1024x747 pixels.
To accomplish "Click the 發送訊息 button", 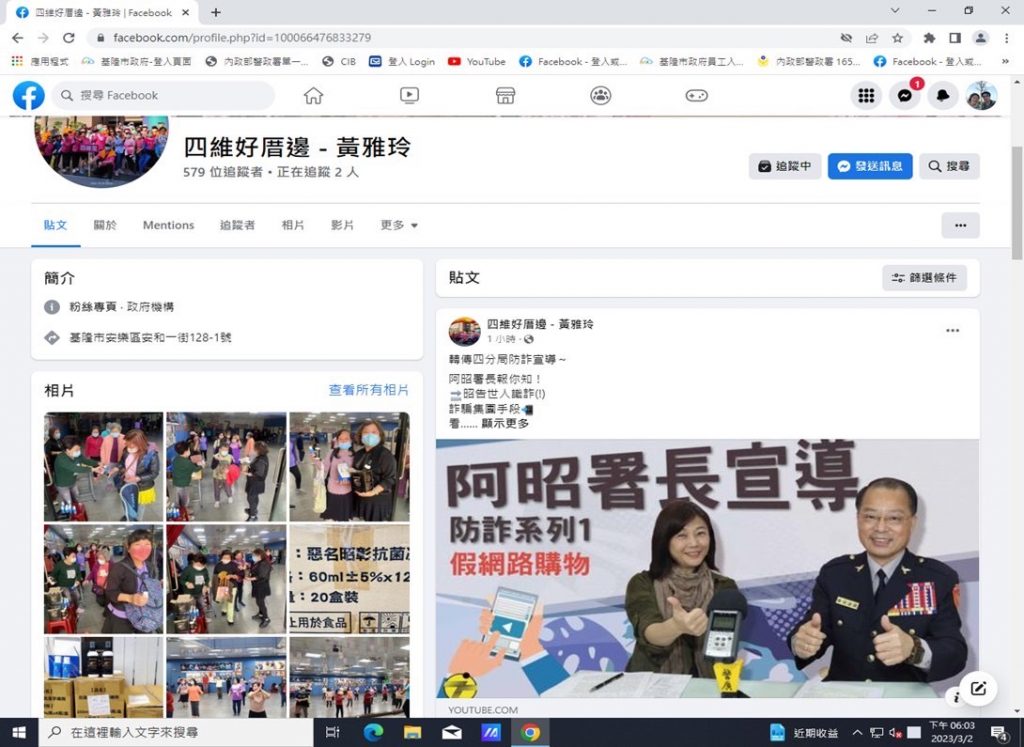I will [x=870, y=166].
